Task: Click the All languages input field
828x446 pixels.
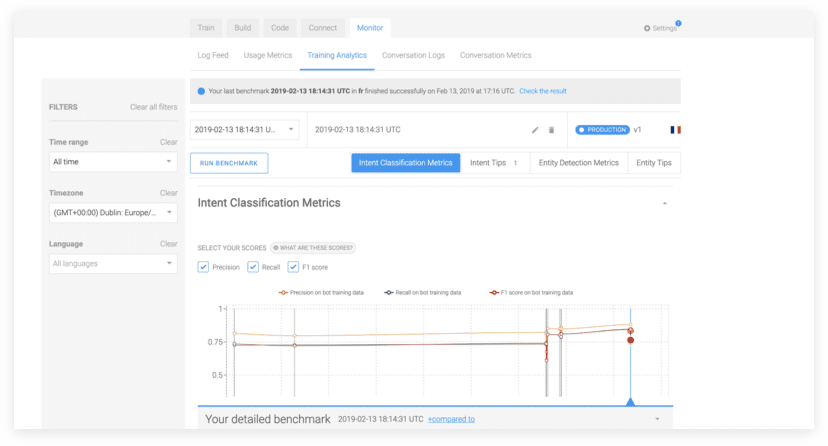Action: coord(113,263)
